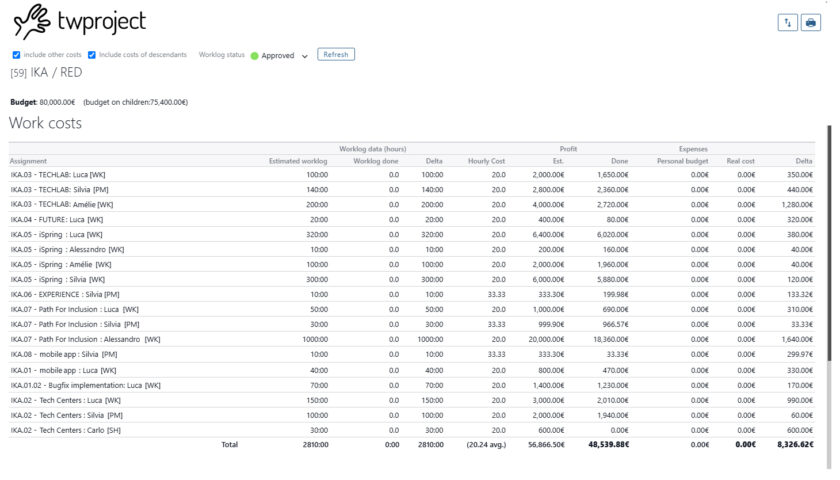This screenshot has width=840, height=480.
Task: Select row 'IKA.03 - TECHLAB: Silvia [PM]'
Action: [411, 190]
